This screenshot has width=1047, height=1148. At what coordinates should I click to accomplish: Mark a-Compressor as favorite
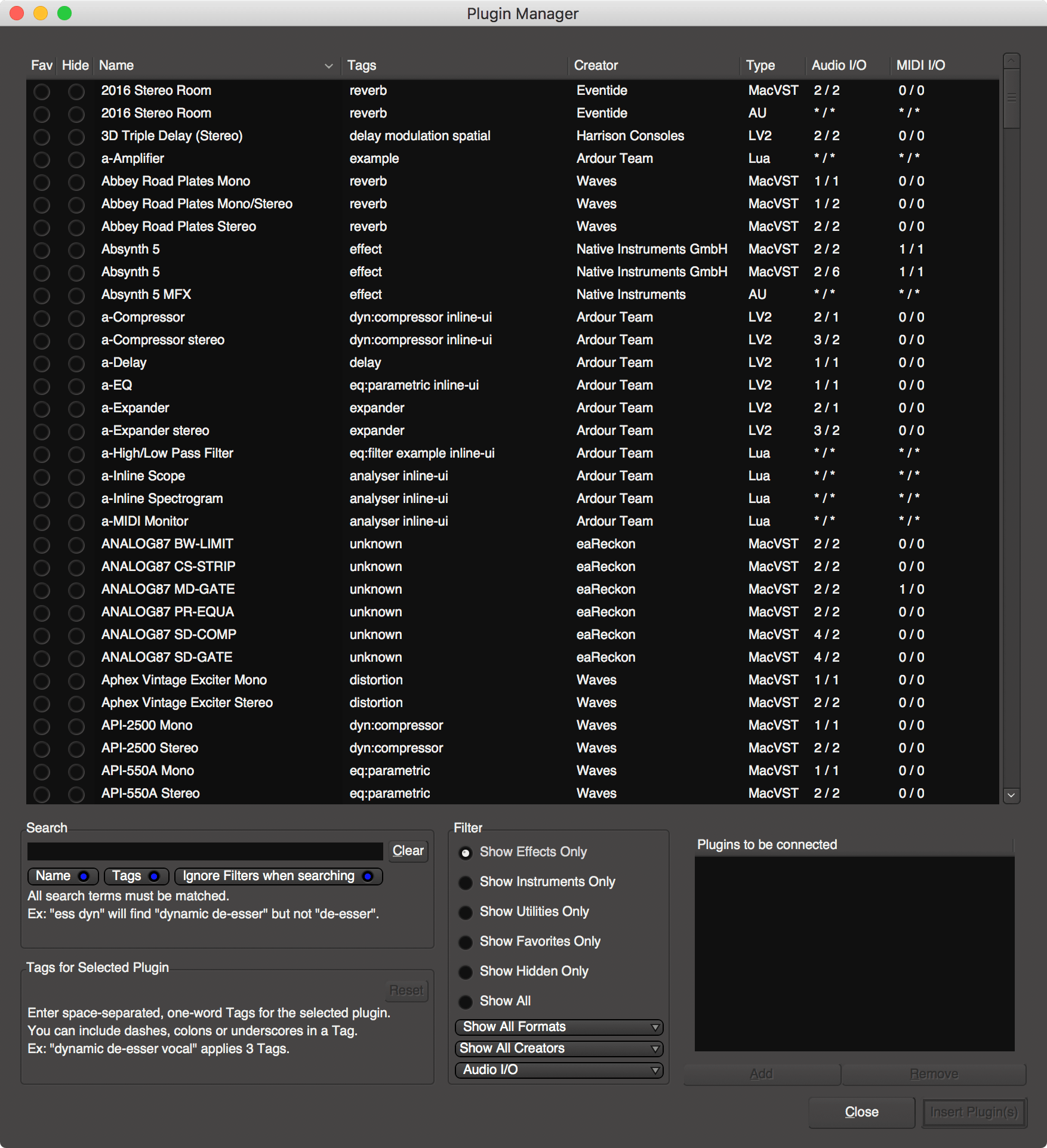(x=41, y=318)
